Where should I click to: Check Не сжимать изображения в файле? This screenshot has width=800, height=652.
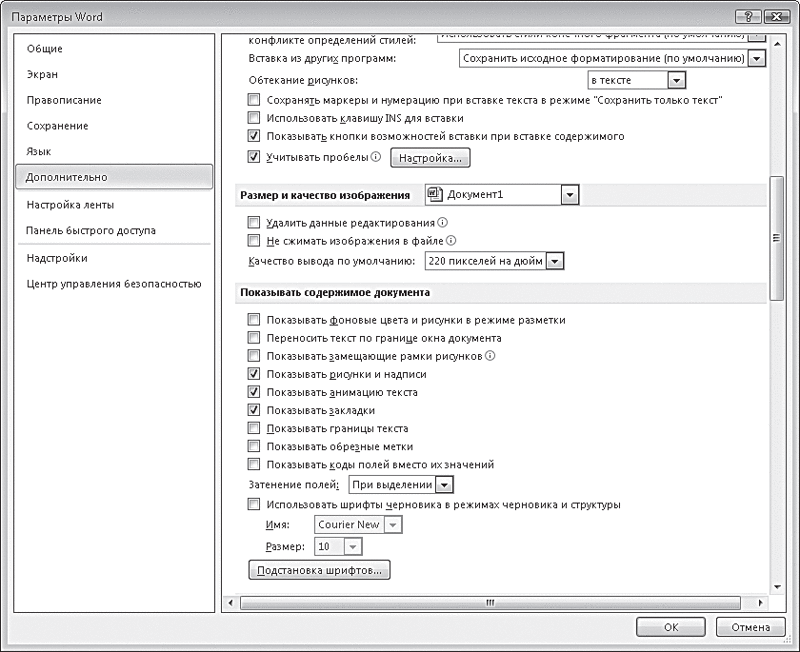coord(254,240)
